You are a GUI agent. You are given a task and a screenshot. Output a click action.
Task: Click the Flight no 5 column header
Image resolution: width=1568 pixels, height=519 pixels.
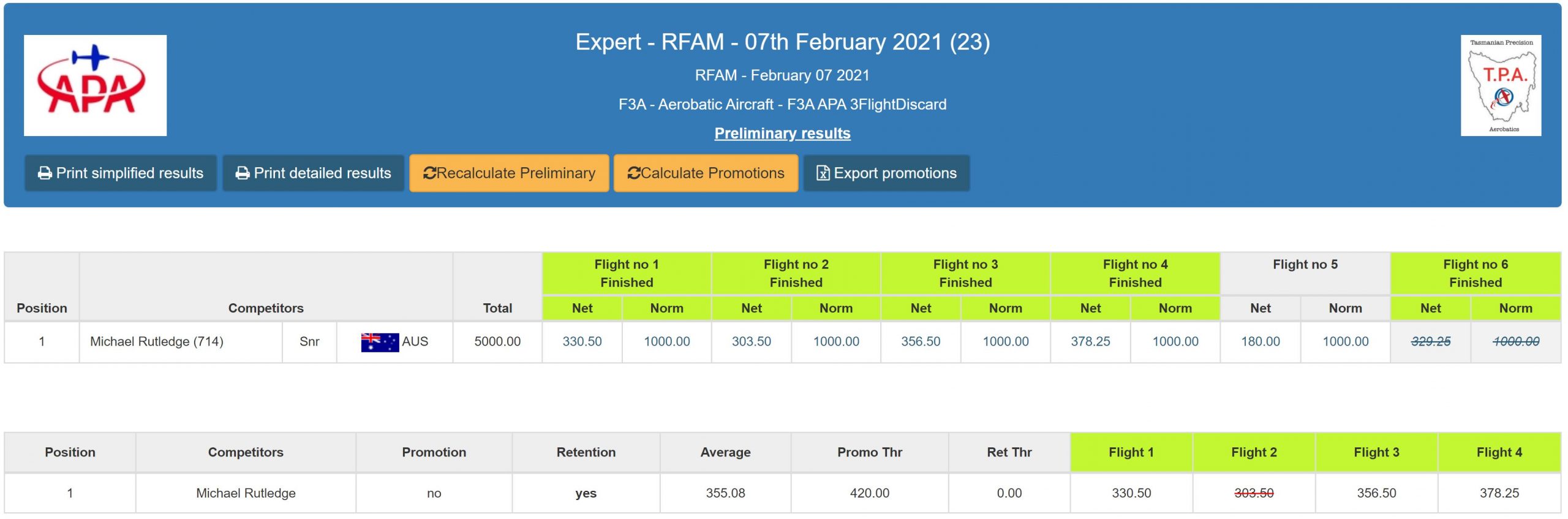pos(1305,265)
